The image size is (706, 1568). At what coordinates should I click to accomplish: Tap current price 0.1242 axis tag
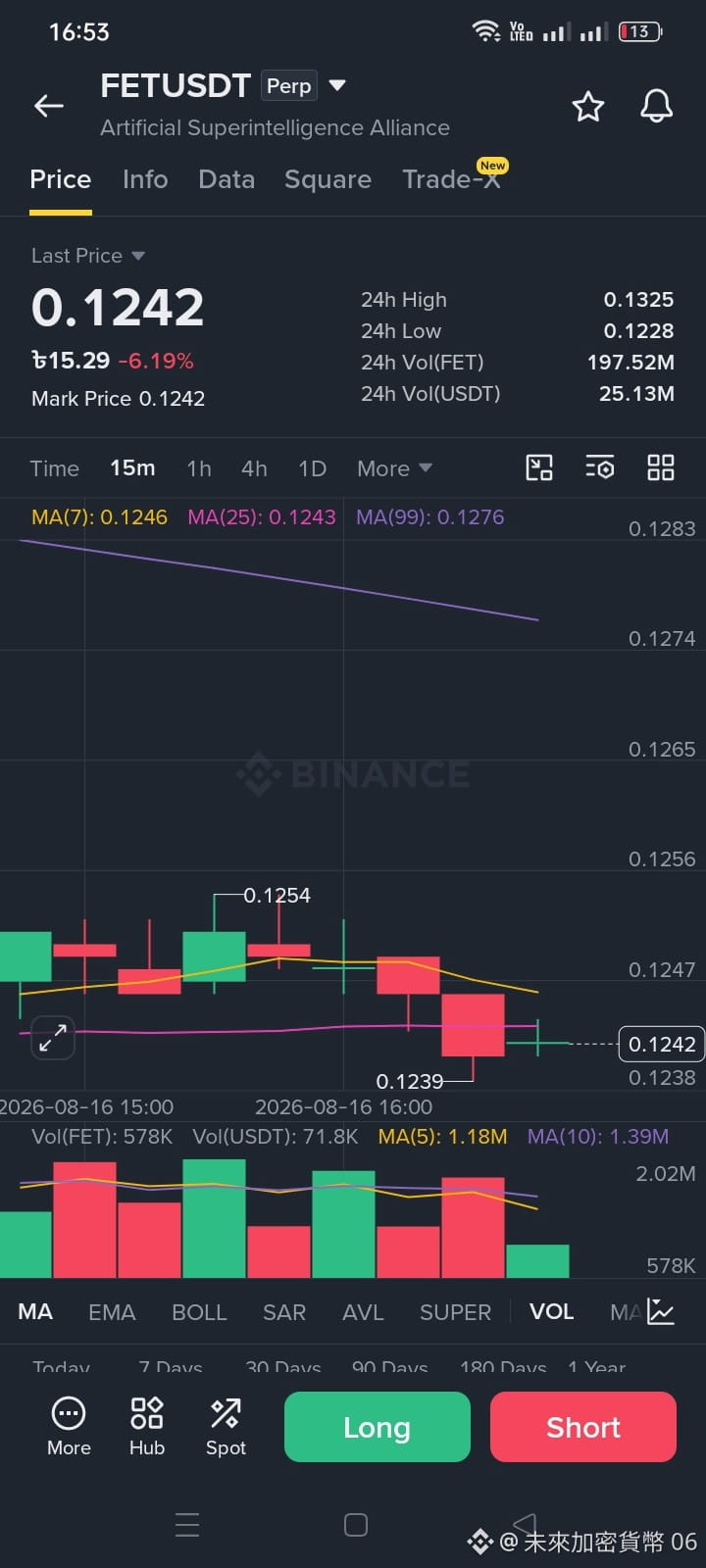click(x=662, y=1045)
